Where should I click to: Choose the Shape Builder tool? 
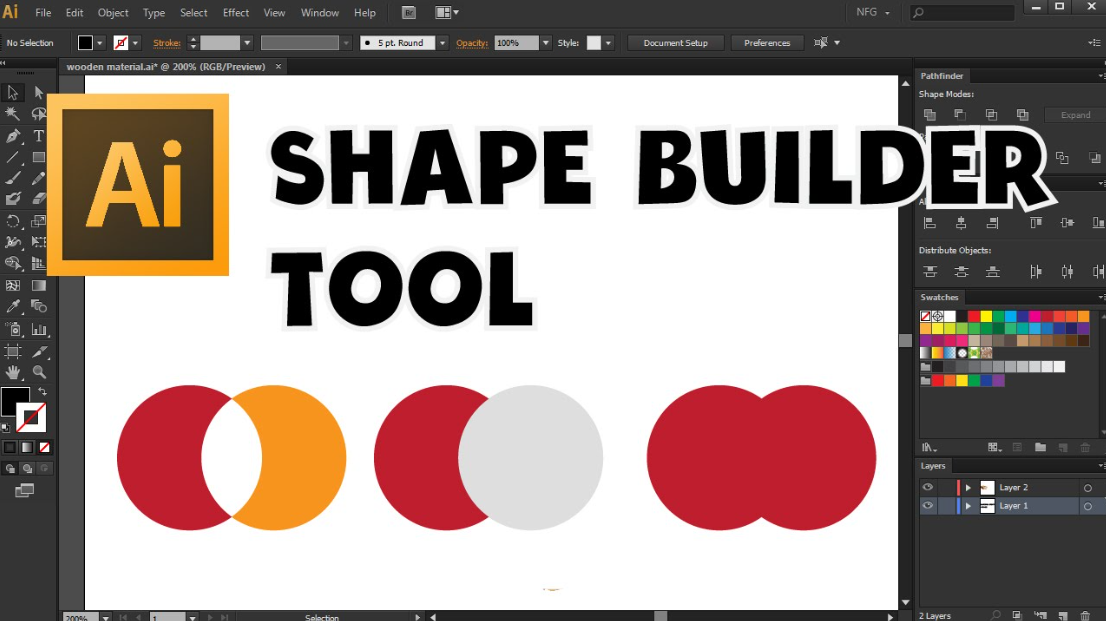13,263
